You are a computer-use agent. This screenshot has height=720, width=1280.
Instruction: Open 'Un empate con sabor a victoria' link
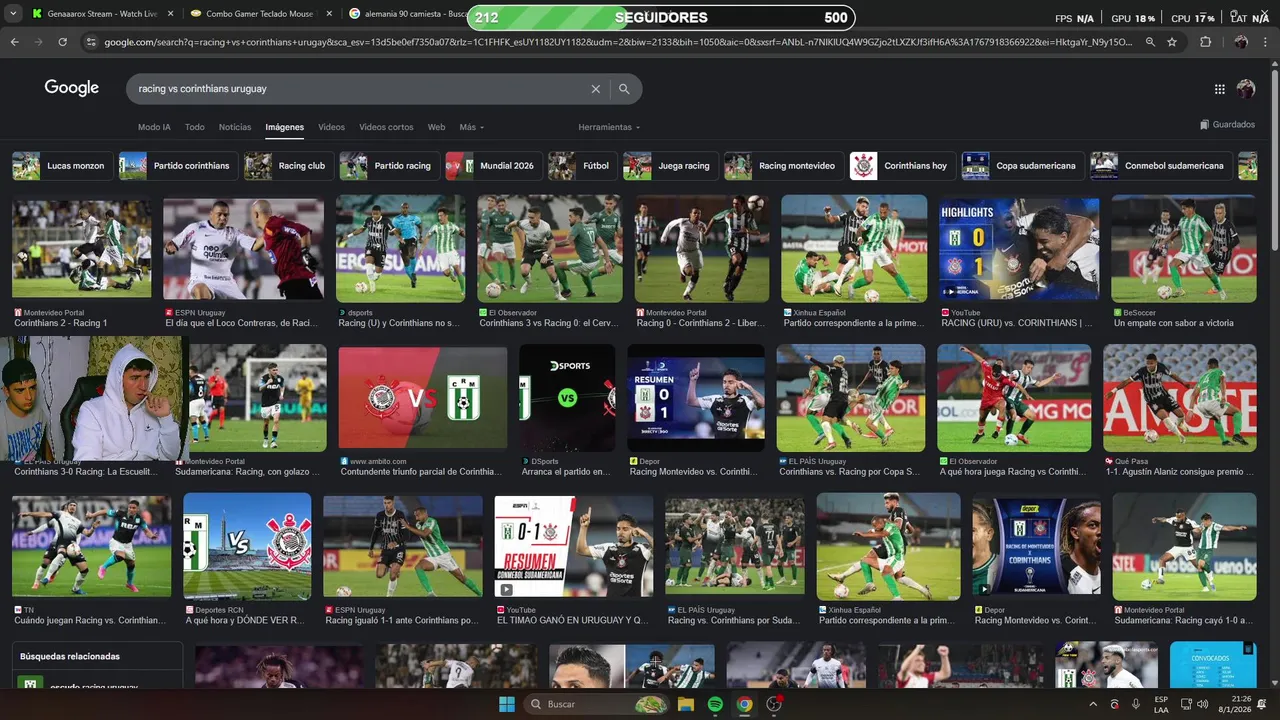(x=1174, y=323)
